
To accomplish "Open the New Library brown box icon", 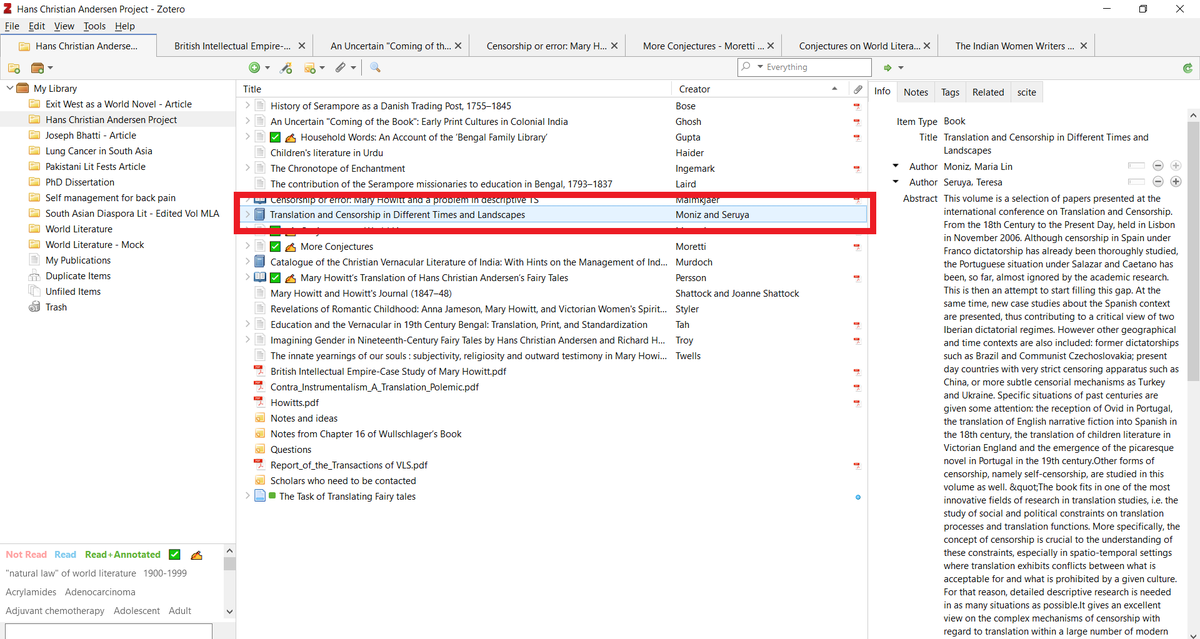I will point(38,68).
